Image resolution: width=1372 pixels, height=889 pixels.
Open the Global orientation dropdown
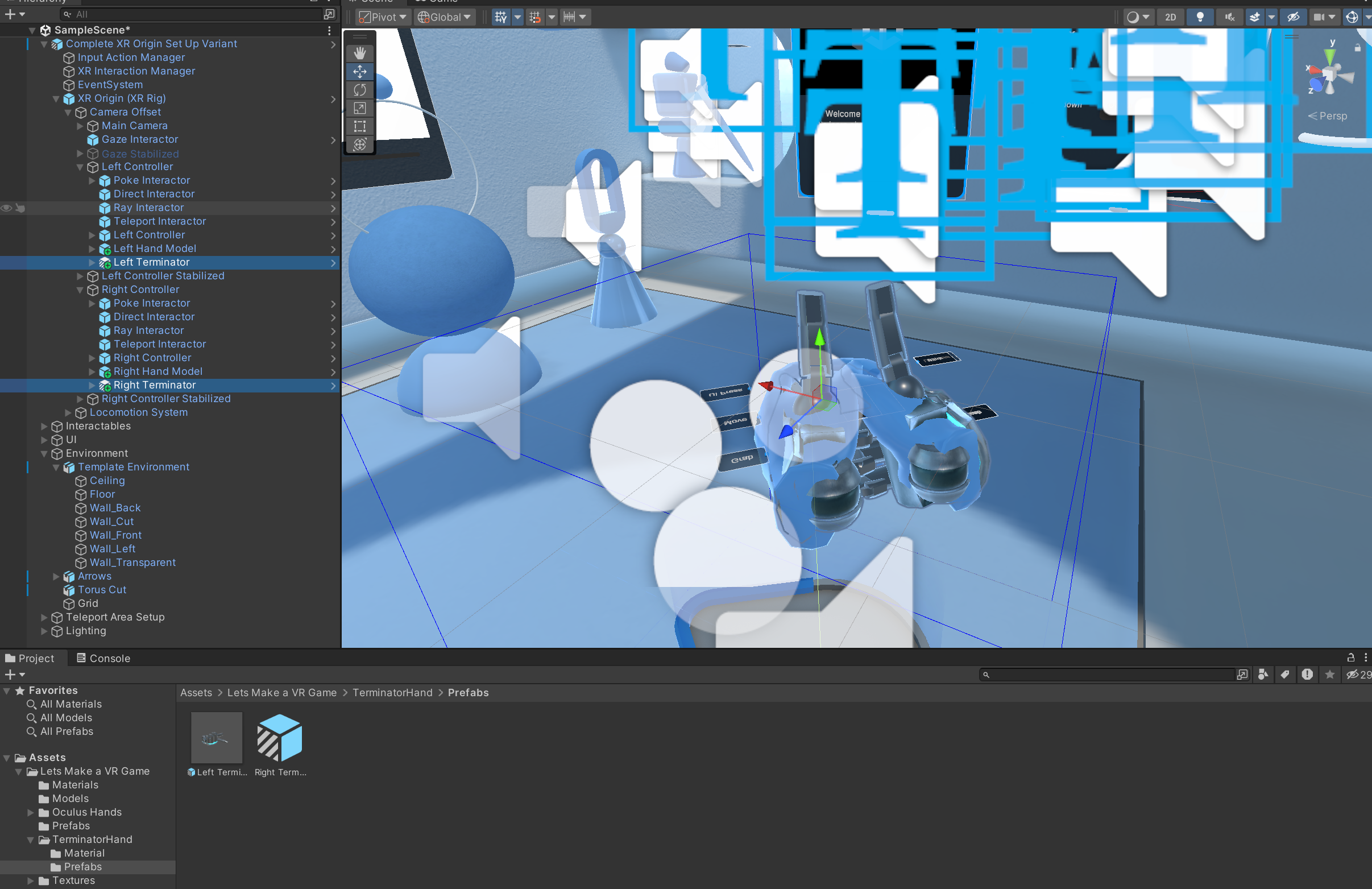(444, 16)
